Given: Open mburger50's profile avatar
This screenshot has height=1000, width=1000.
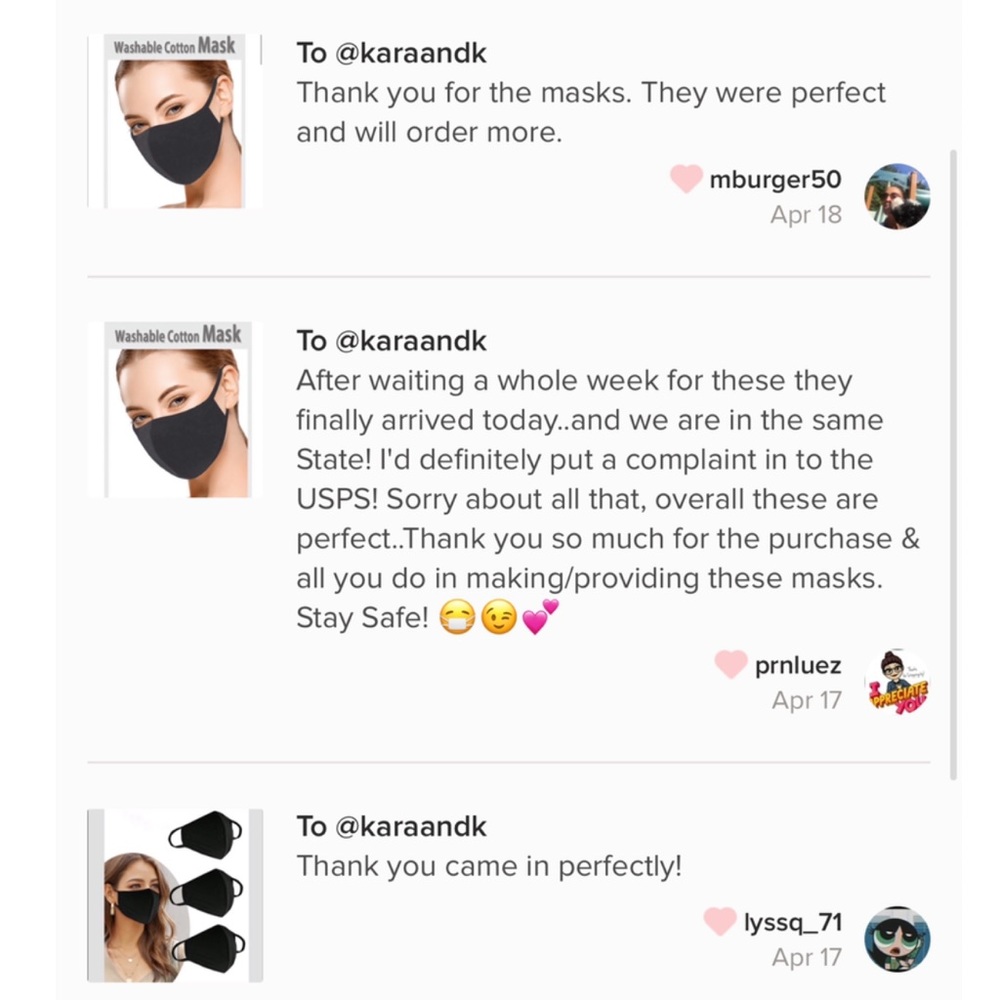Looking at the screenshot, I should tap(896, 197).
